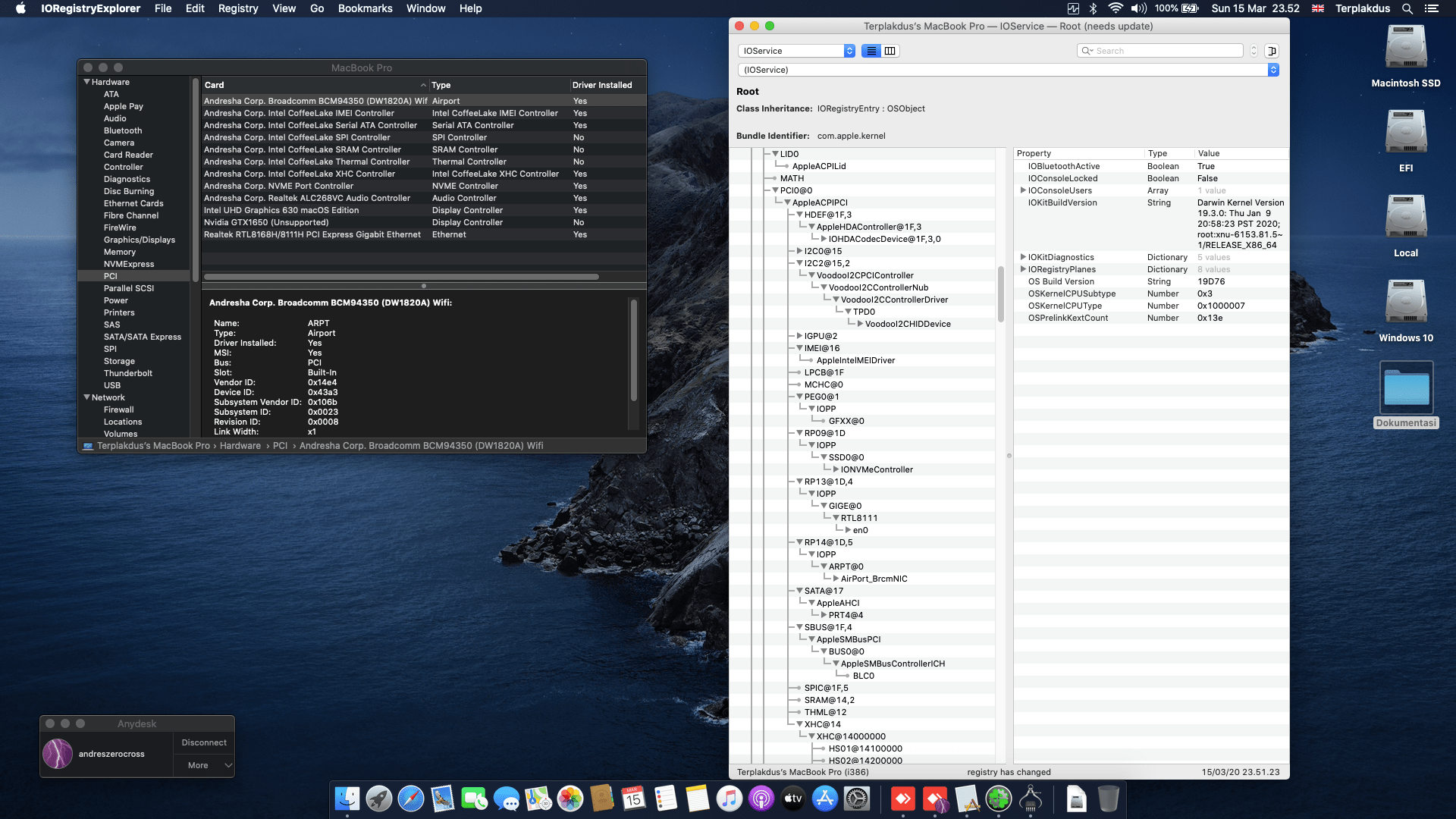Open the View menu
1456x819 pixels.
point(284,8)
